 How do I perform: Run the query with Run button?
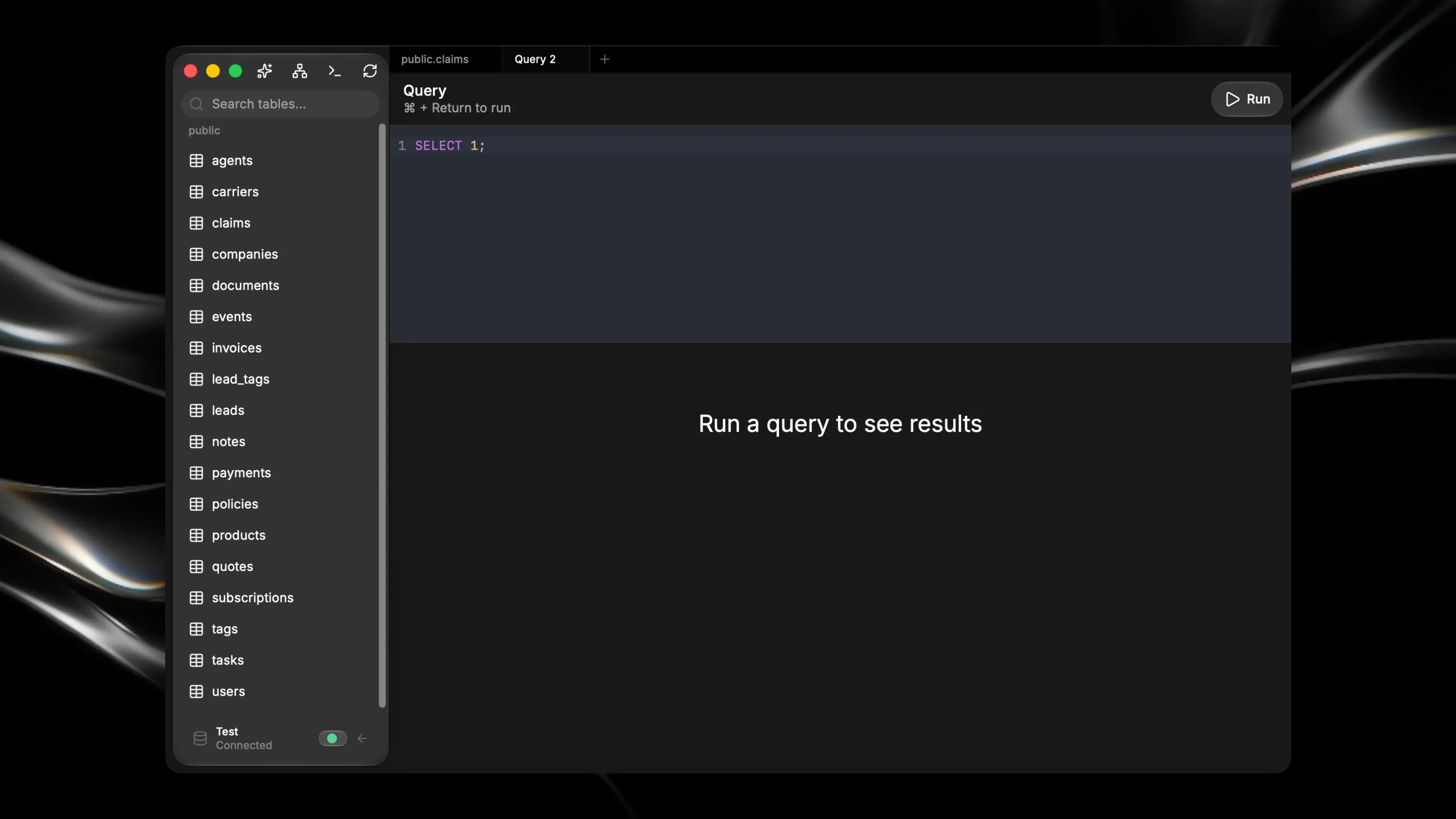click(1247, 99)
